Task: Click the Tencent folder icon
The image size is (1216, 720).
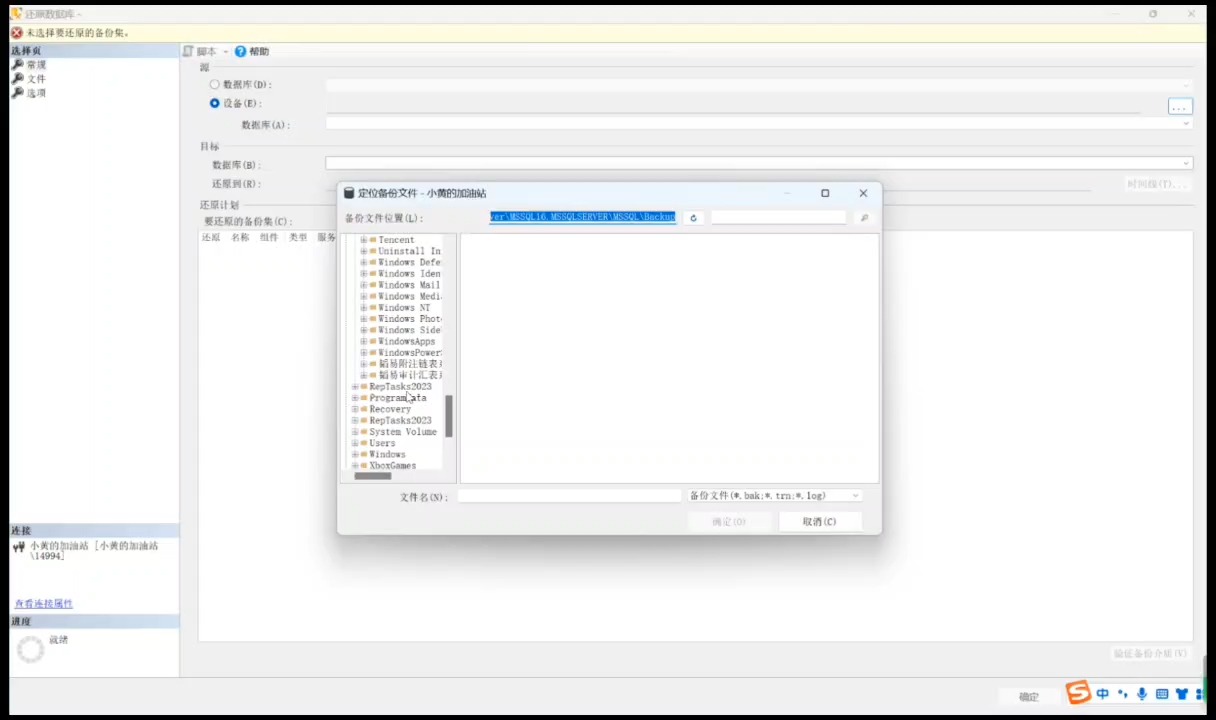Action: point(373,240)
